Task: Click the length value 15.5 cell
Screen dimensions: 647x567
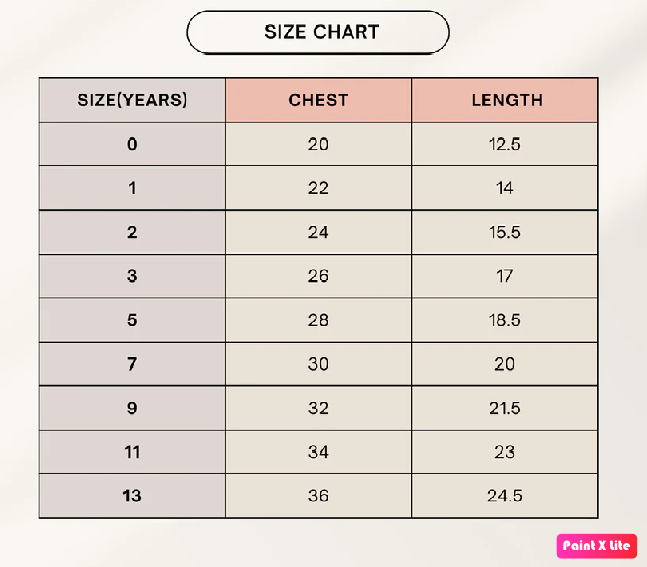Action: point(505,232)
